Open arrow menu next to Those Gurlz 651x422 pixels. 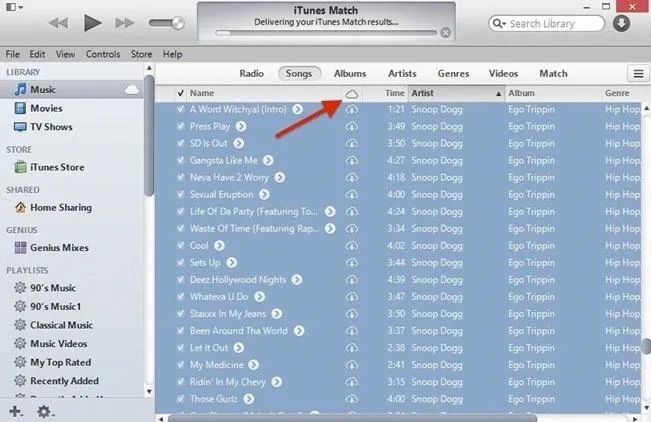[x=249, y=399]
